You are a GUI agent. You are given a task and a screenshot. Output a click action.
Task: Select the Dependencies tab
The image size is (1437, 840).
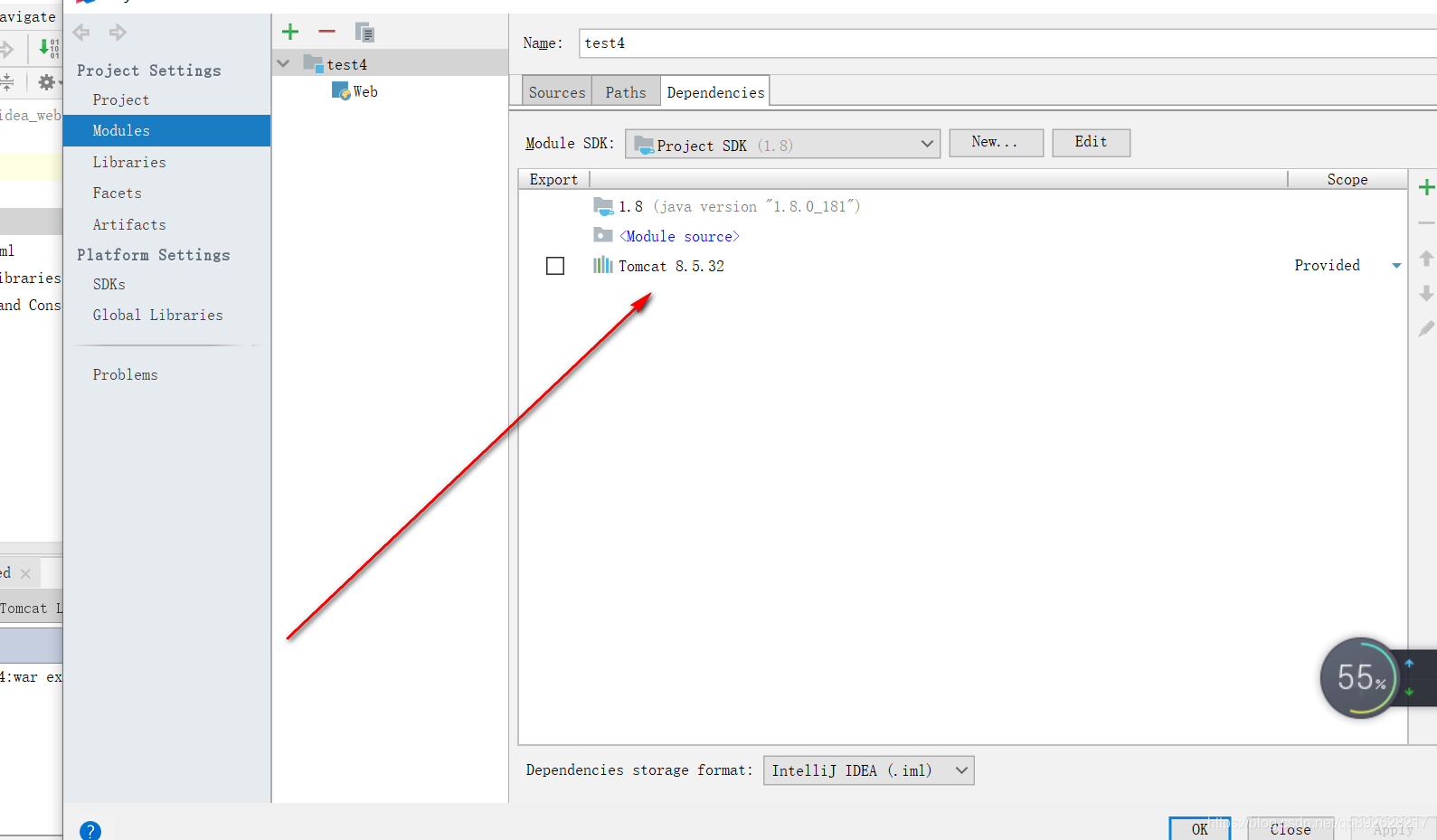click(x=715, y=92)
